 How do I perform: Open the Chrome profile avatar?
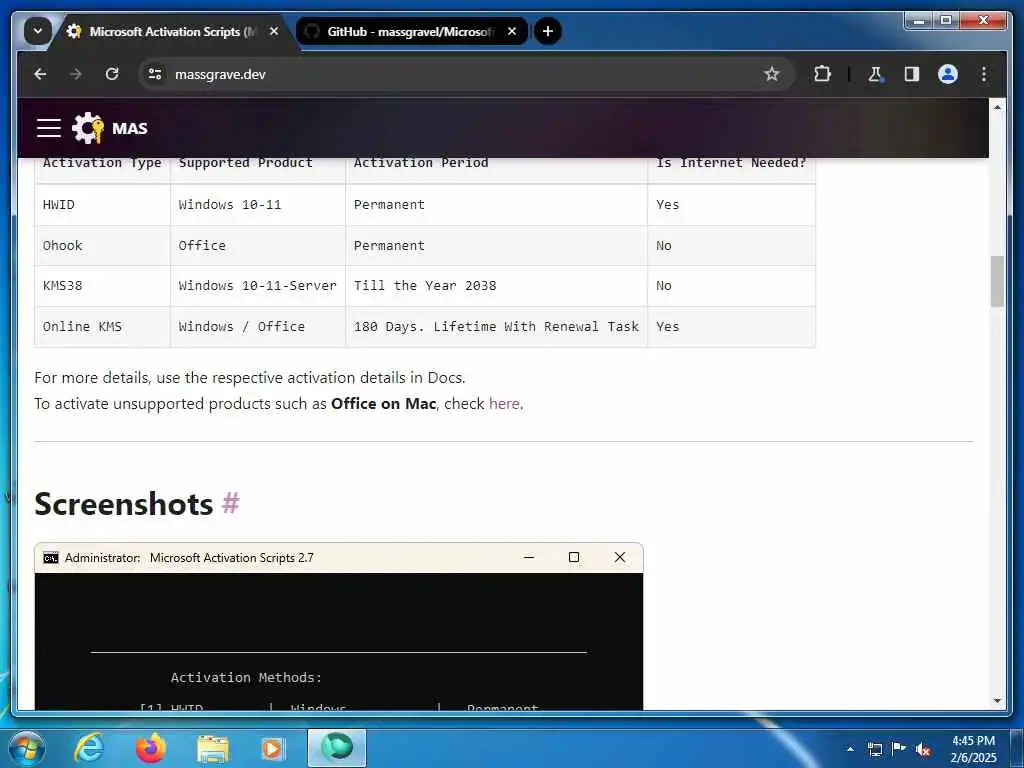(948, 74)
